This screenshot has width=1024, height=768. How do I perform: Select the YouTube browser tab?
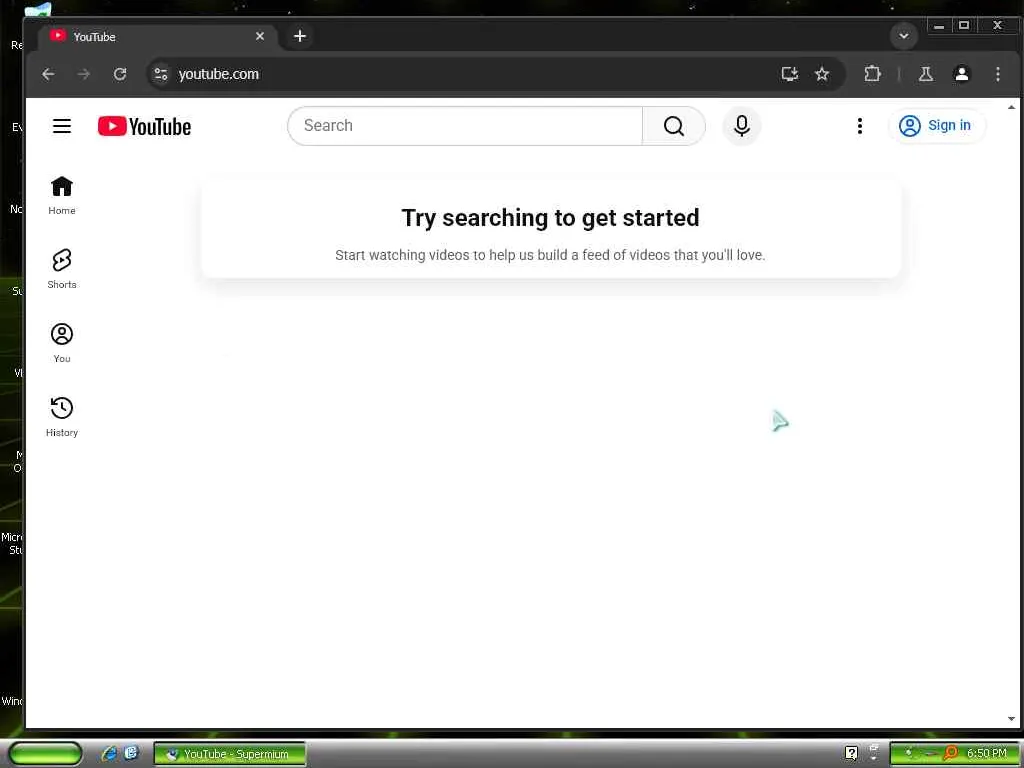157,37
